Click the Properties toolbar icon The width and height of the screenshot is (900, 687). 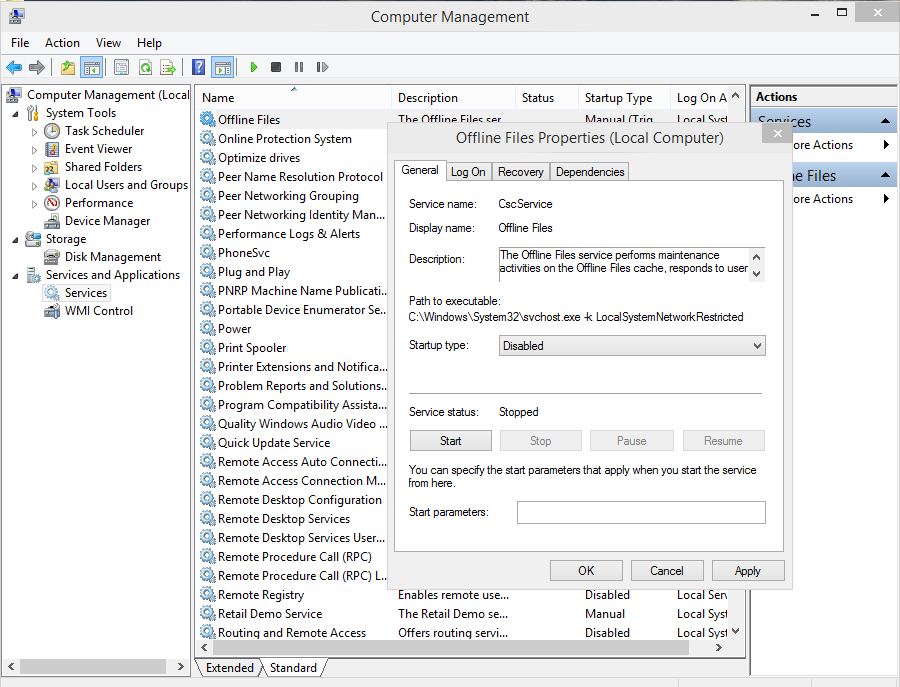click(x=121, y=68)
